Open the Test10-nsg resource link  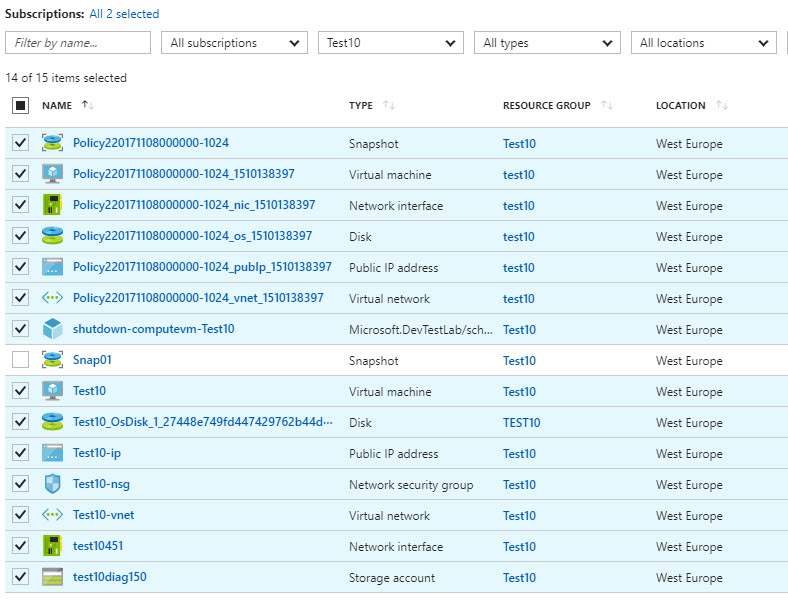(101, 484)
